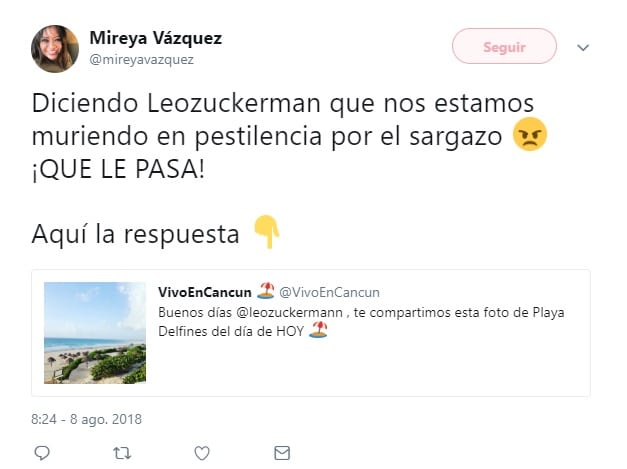Click the main tweet text about sargazo

(282, 136)
